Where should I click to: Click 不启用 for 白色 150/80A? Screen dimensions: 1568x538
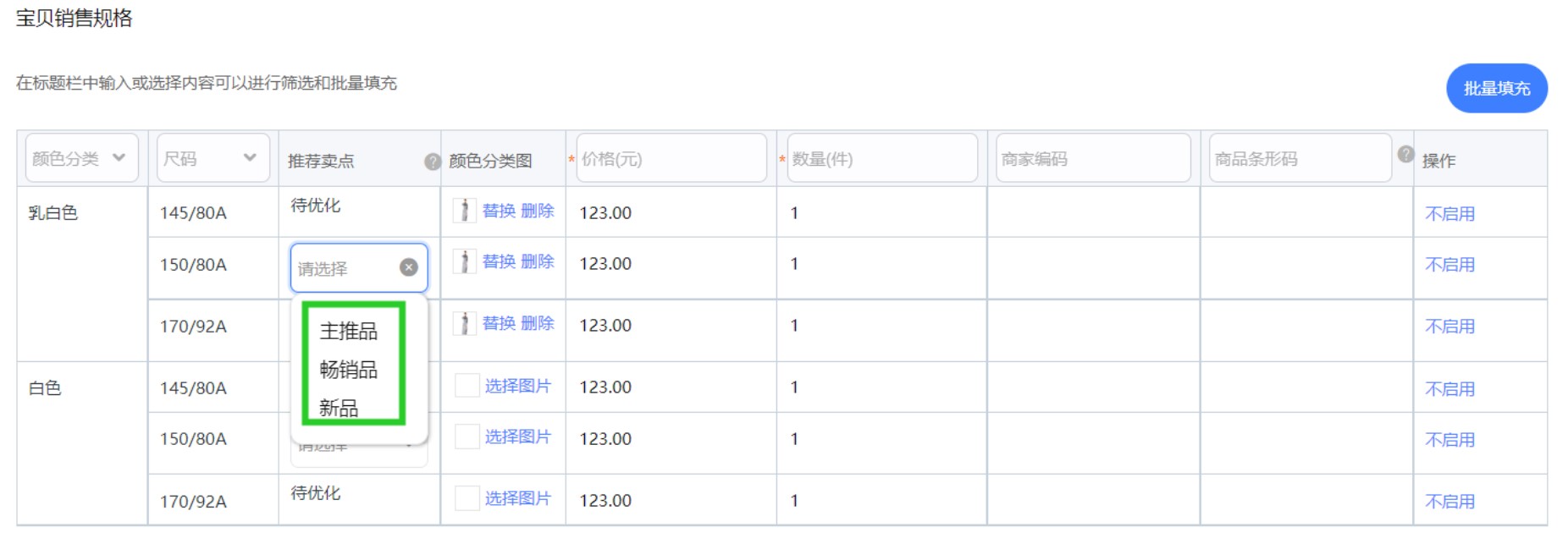pos(1449,440)
